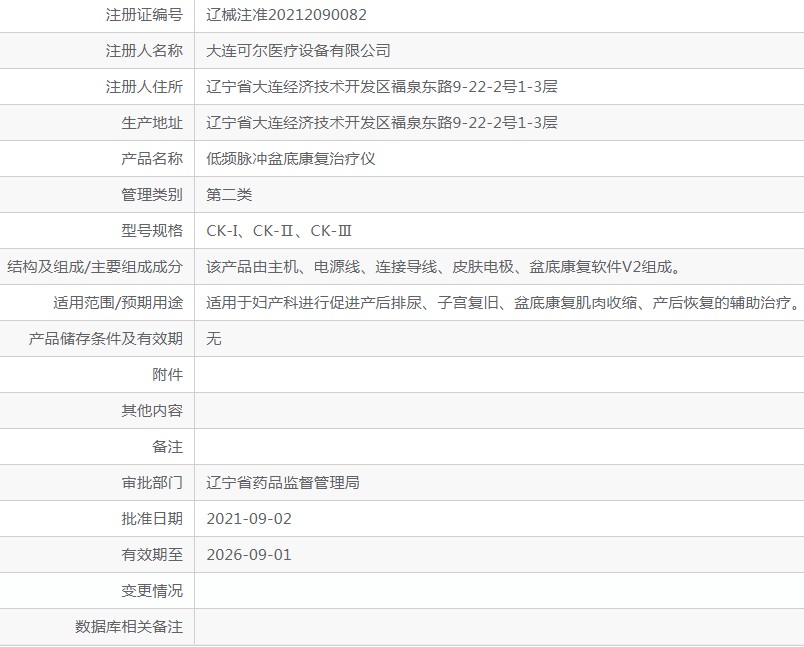Click the 型号规格 label
The height and width of the screenshot is (647, 804).
(152, 231)
